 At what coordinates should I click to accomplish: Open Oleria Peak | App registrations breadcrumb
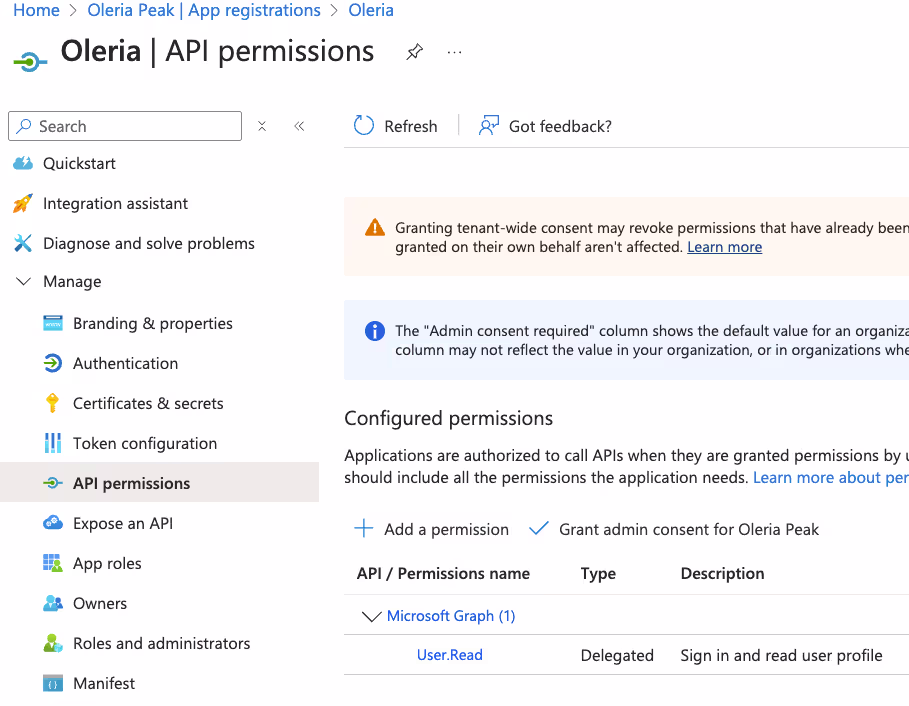pyautogui.click(x=203, y=10)
